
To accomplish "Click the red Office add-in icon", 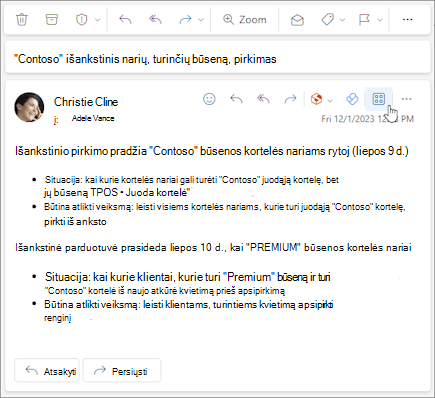I will (x=316, y=99).
